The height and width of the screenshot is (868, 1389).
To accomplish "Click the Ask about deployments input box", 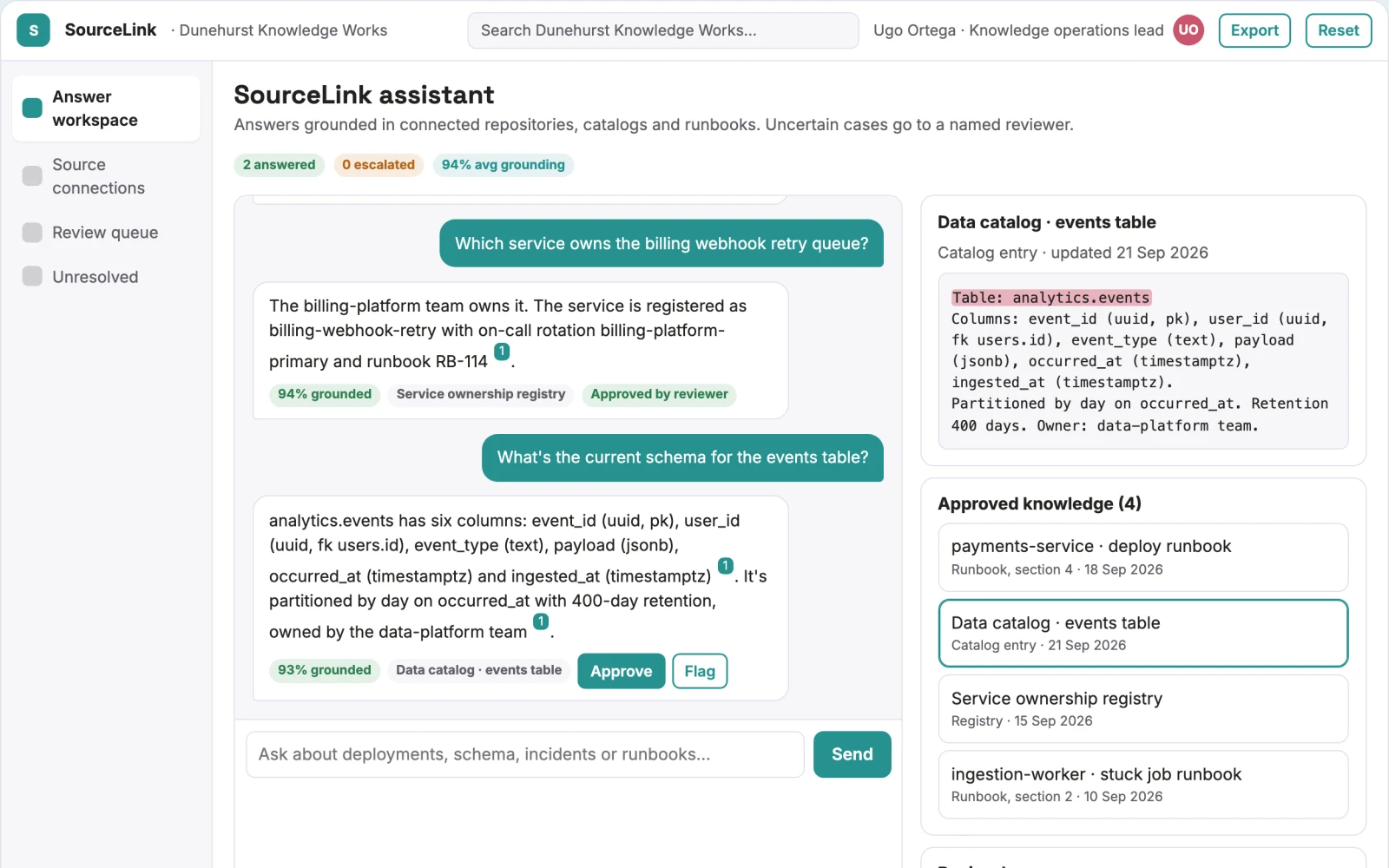I will click(525, 754).
